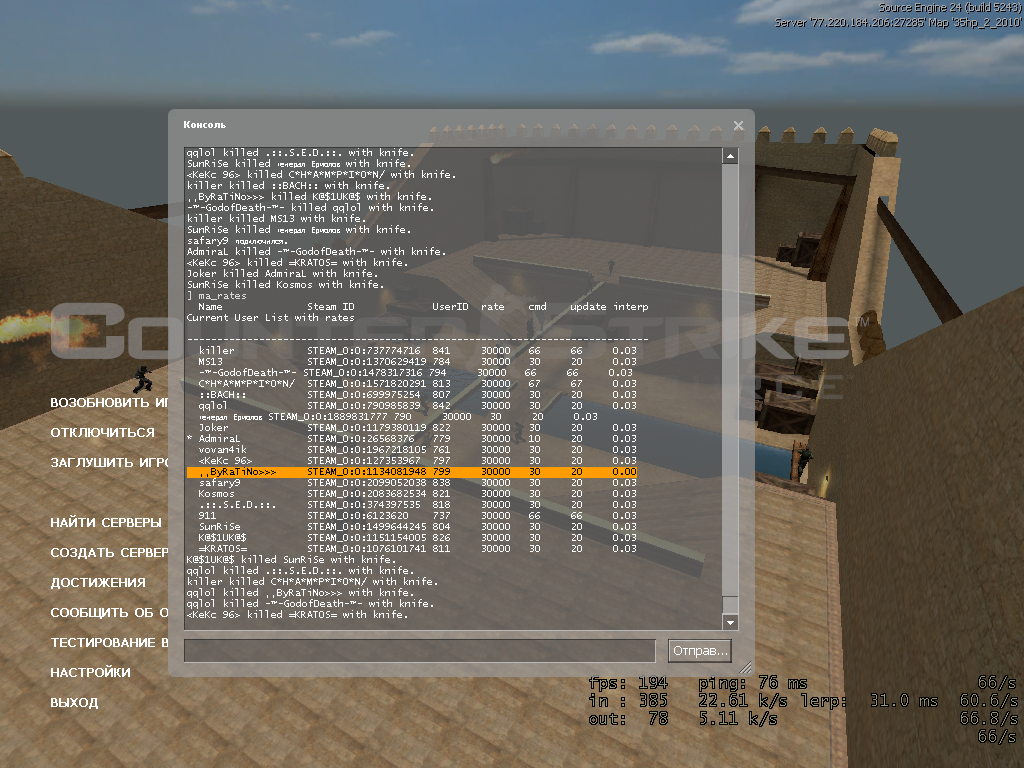Open ЗАГЛУШИТЬ ИГРОКОВ menu item
Viewport: 1024px width, 768px height.
click(x=109, y=462)
